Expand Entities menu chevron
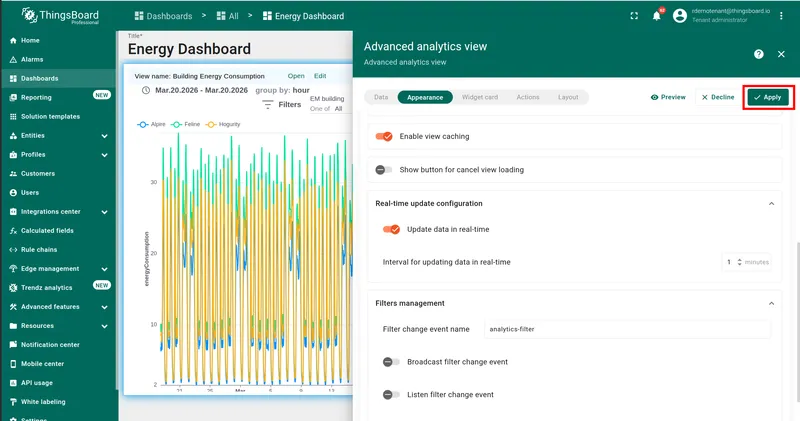The height and width of the screenshot is (421, 800). pos(105,136)
